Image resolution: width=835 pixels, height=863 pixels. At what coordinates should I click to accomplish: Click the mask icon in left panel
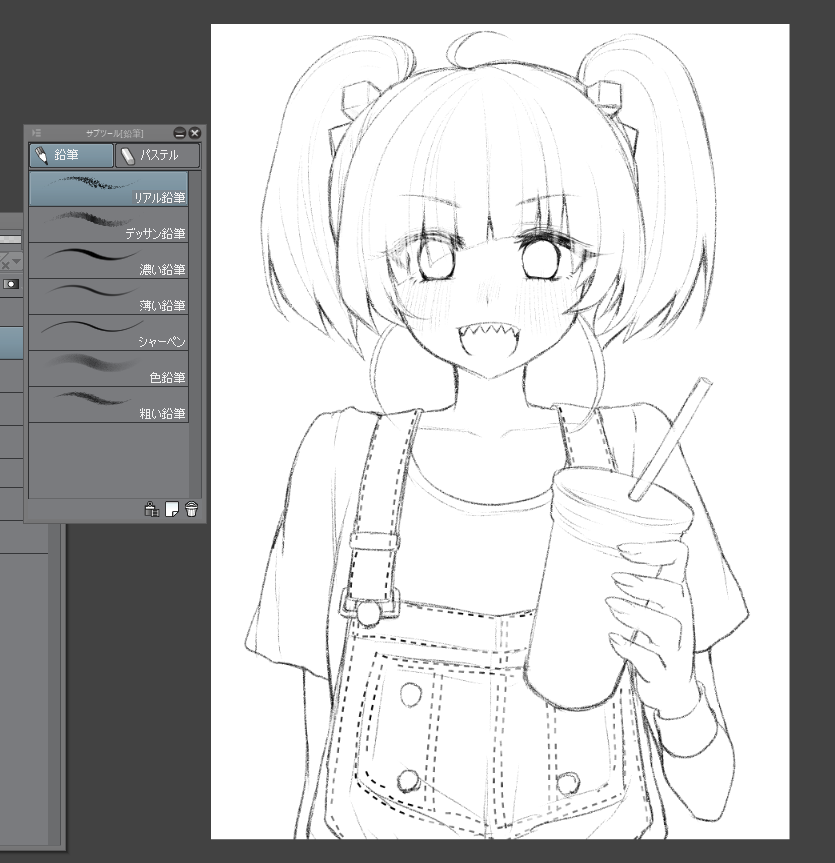pos(11,284)
